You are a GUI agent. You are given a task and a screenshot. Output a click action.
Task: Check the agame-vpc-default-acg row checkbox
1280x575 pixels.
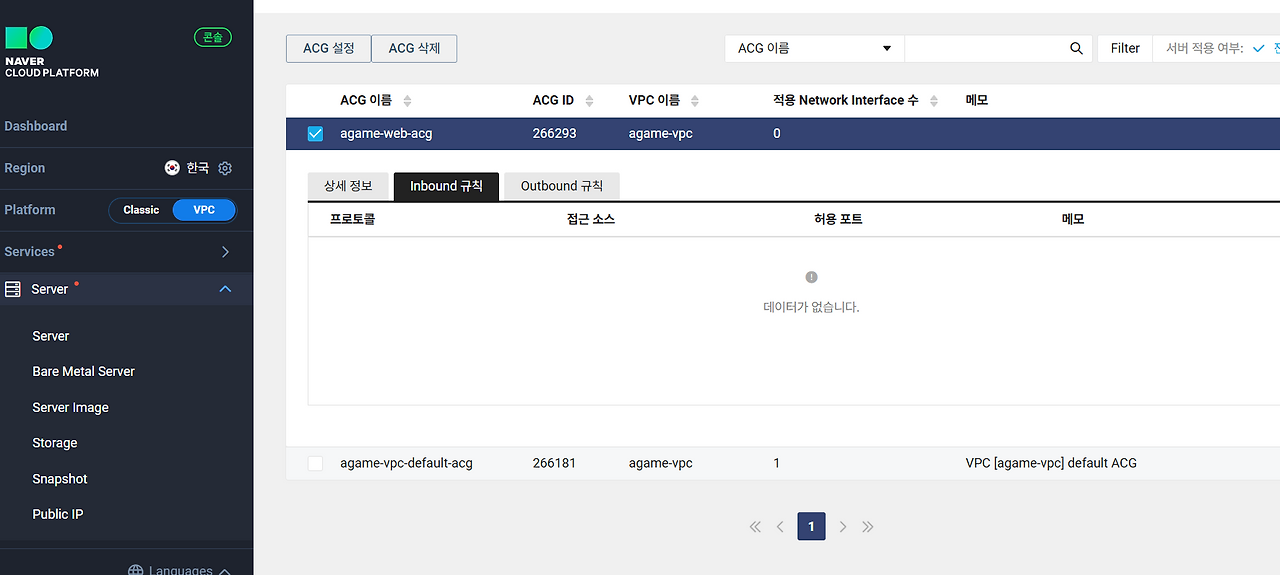[x=315, y=464]
